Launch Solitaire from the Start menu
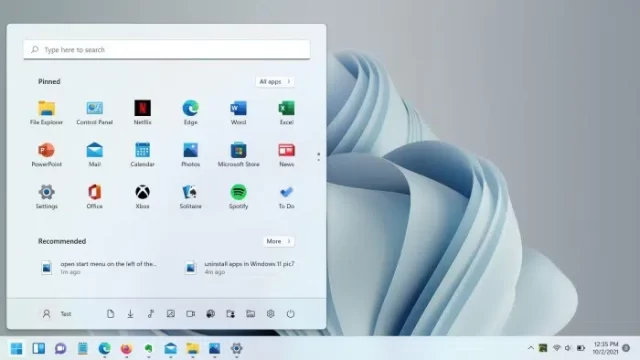This screenshot has height=360, width=640. point(191,196)
